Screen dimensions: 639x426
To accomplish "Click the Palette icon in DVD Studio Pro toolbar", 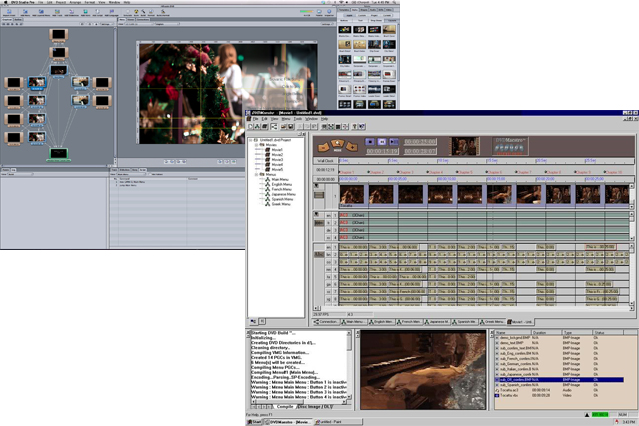I will pos(319,13).
